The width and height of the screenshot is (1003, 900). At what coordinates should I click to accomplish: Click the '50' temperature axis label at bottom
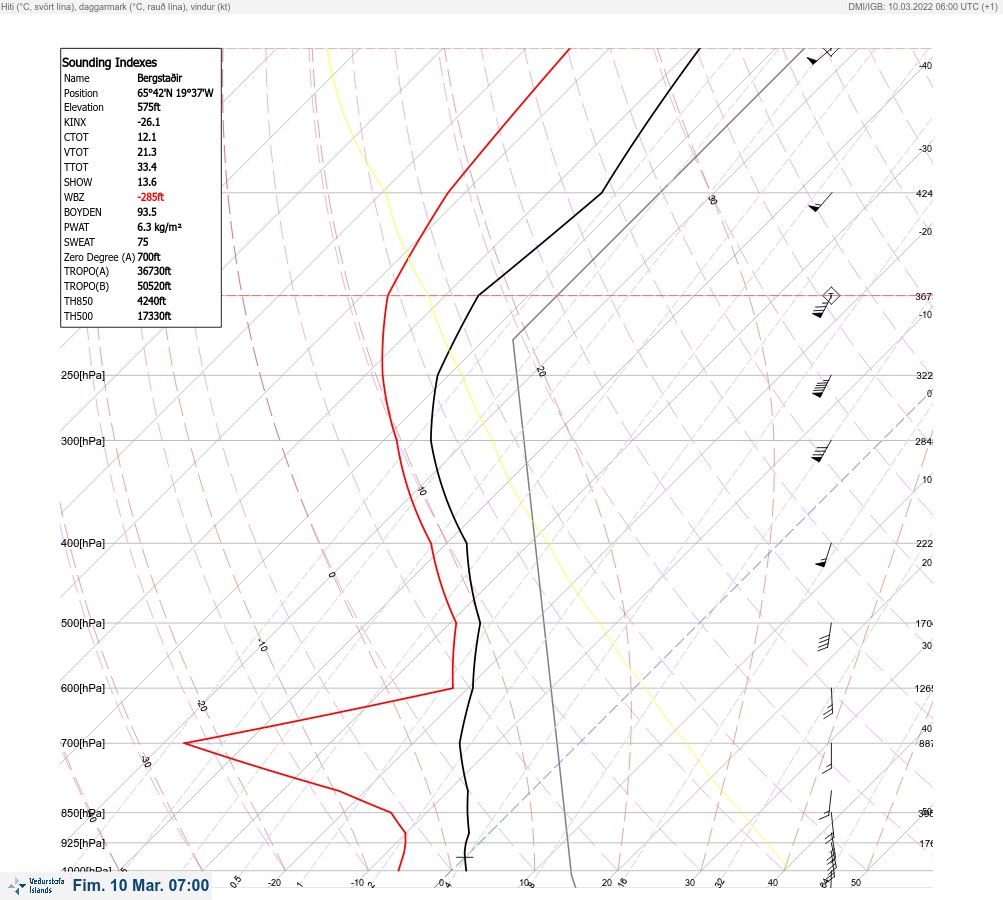pyautogui.click(x=856, y=883)
